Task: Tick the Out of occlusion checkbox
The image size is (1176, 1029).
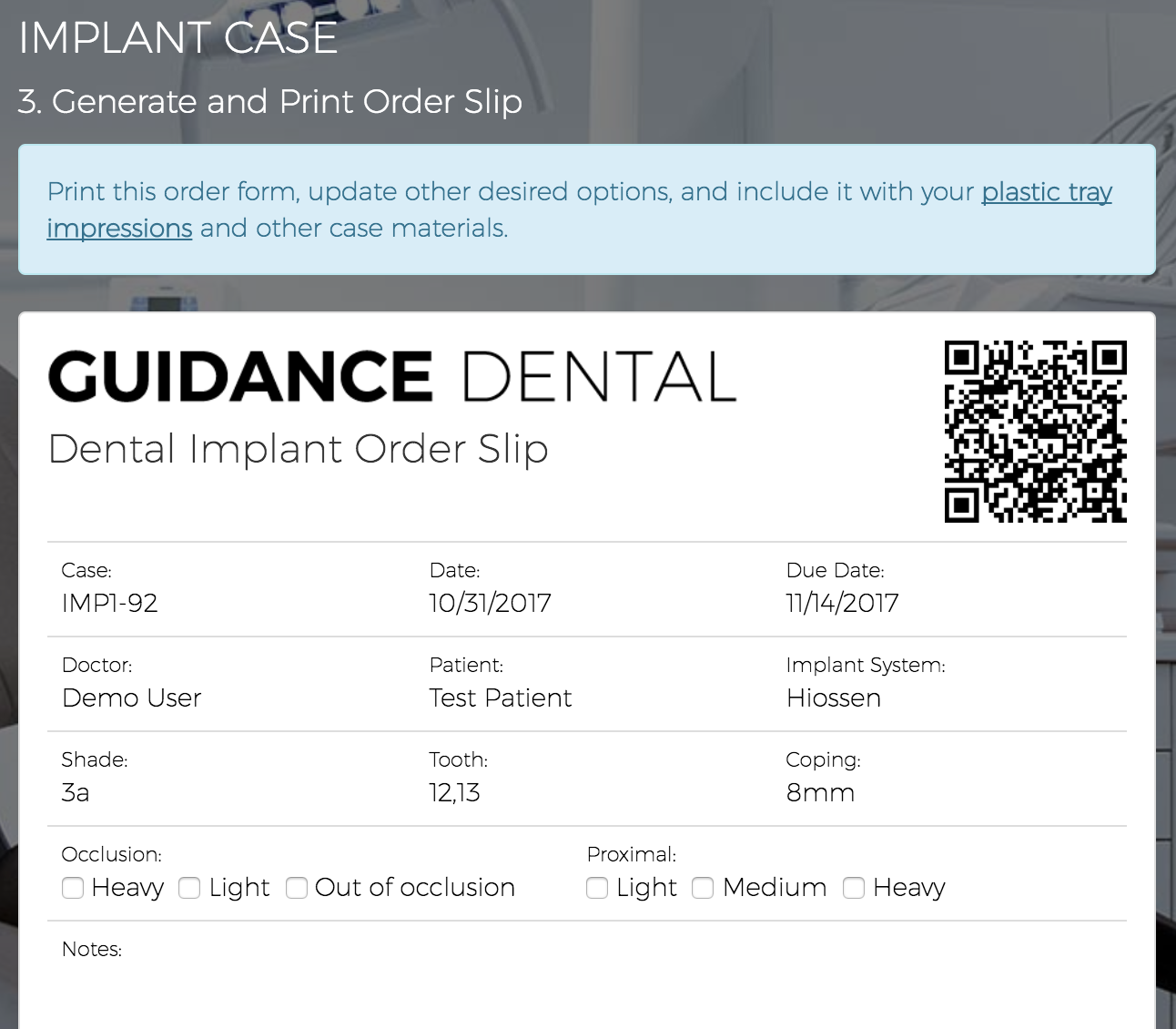Action: [297, 888]
